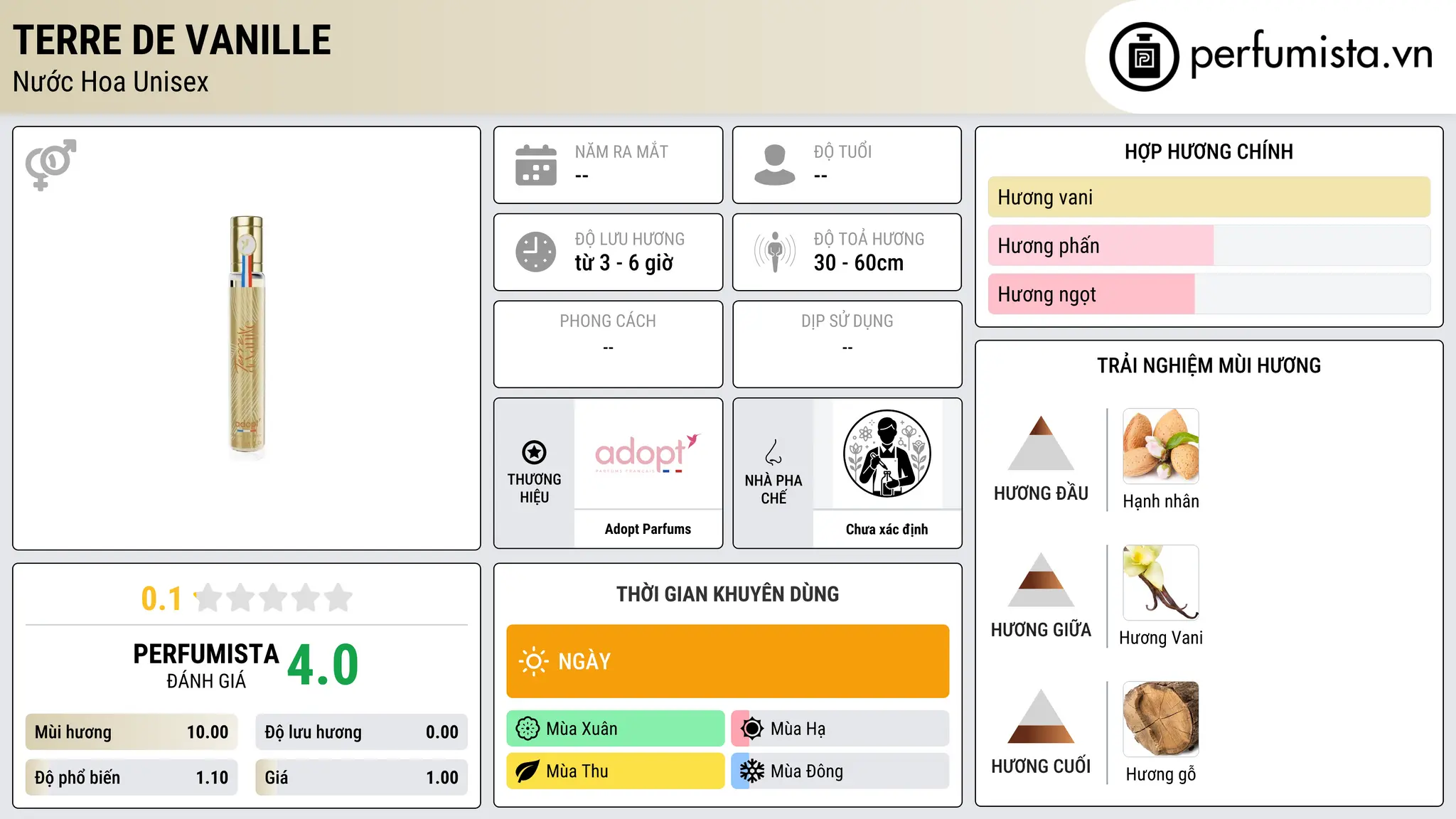
Task: Click the Chưa xác định perfumer label
Action: pyautogui.click(x=887, y=529)
